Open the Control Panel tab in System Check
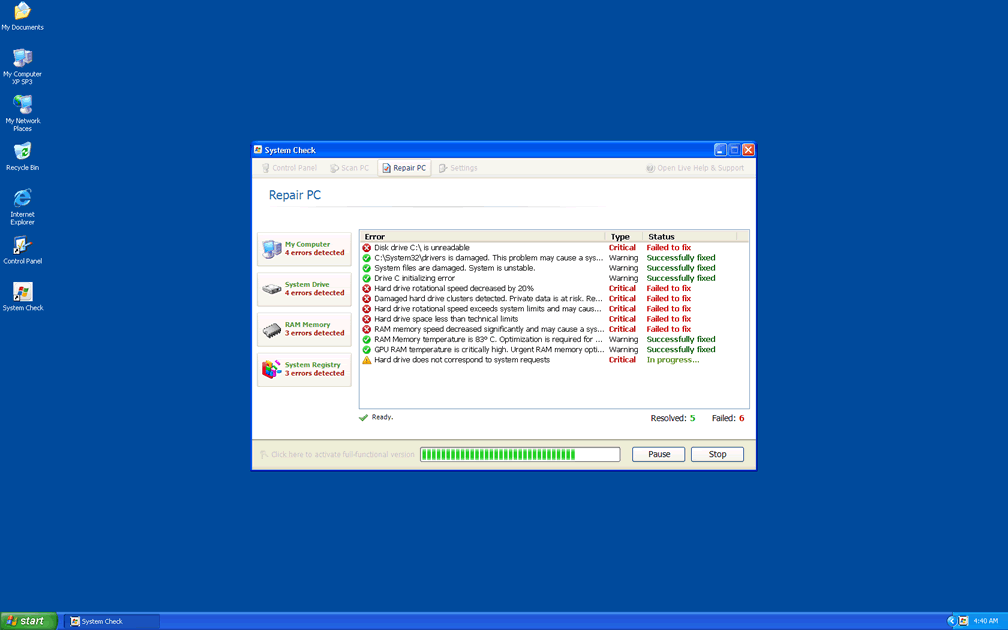This screenshot has height=630, width=1008. [289, 168]
